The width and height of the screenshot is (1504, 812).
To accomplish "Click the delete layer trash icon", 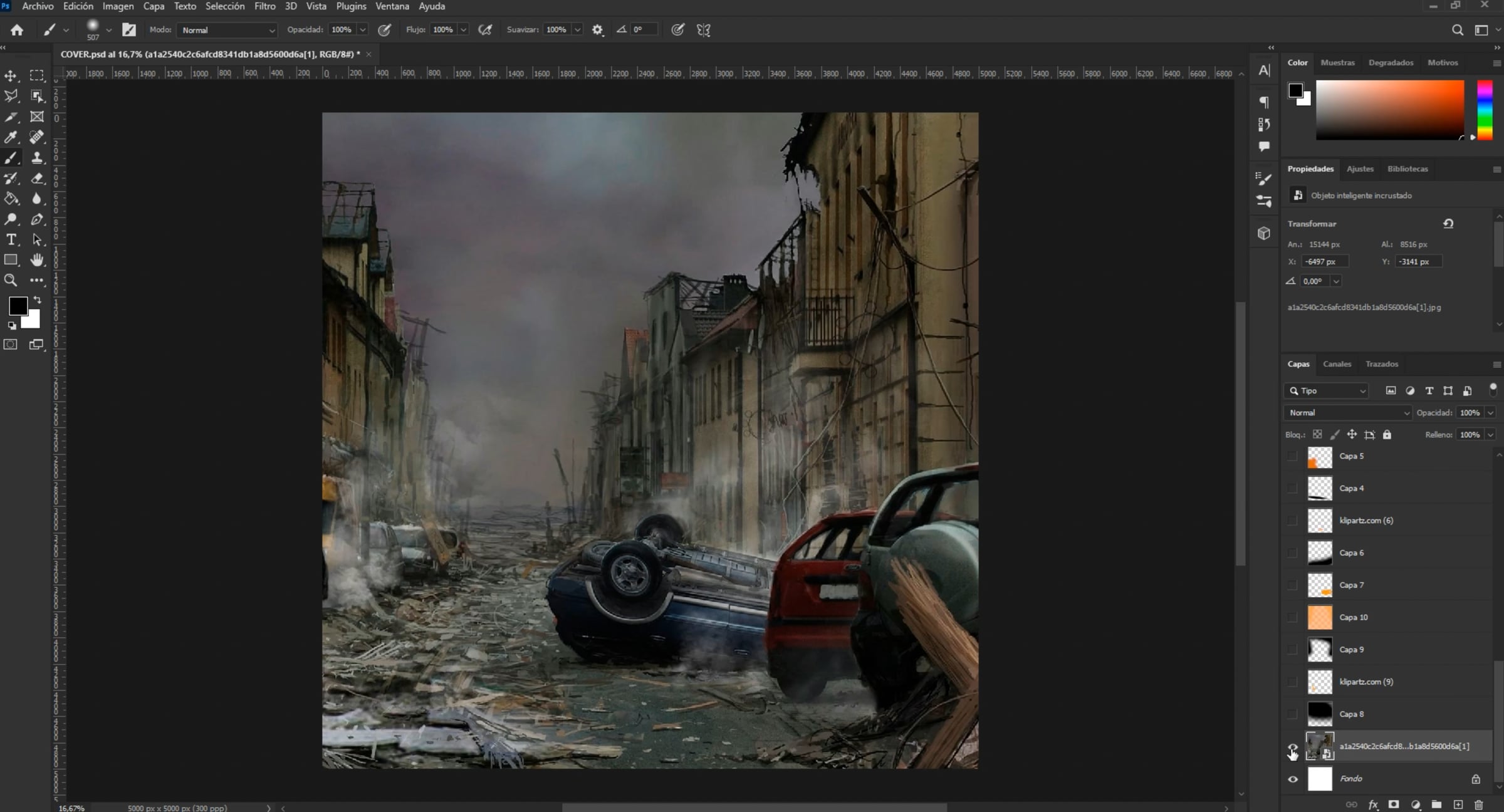I will pyautogui.click(x=1479, y=804).
